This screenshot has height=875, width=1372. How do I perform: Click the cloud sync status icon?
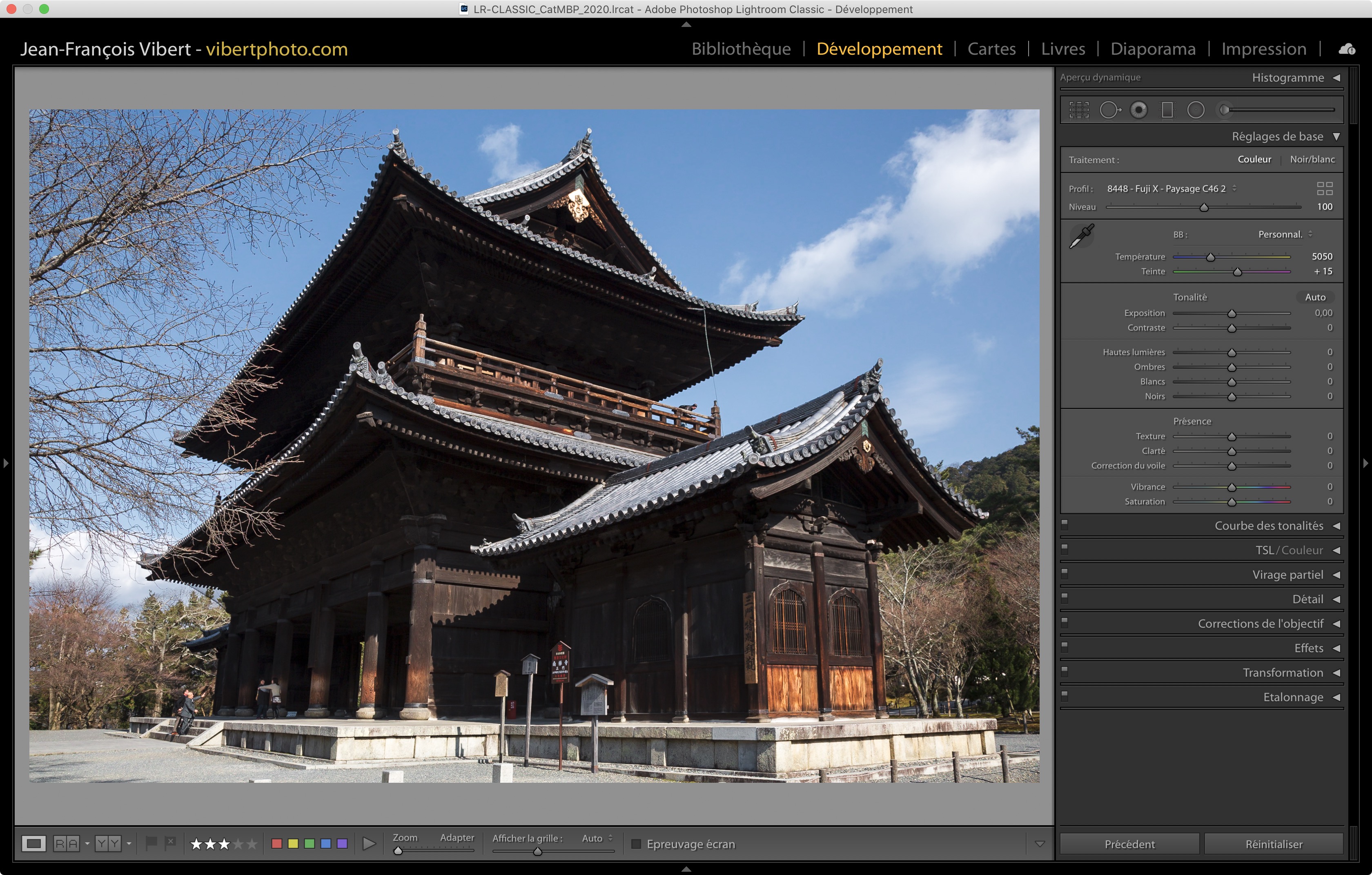pyautogui.click(x=1347, y=49)
